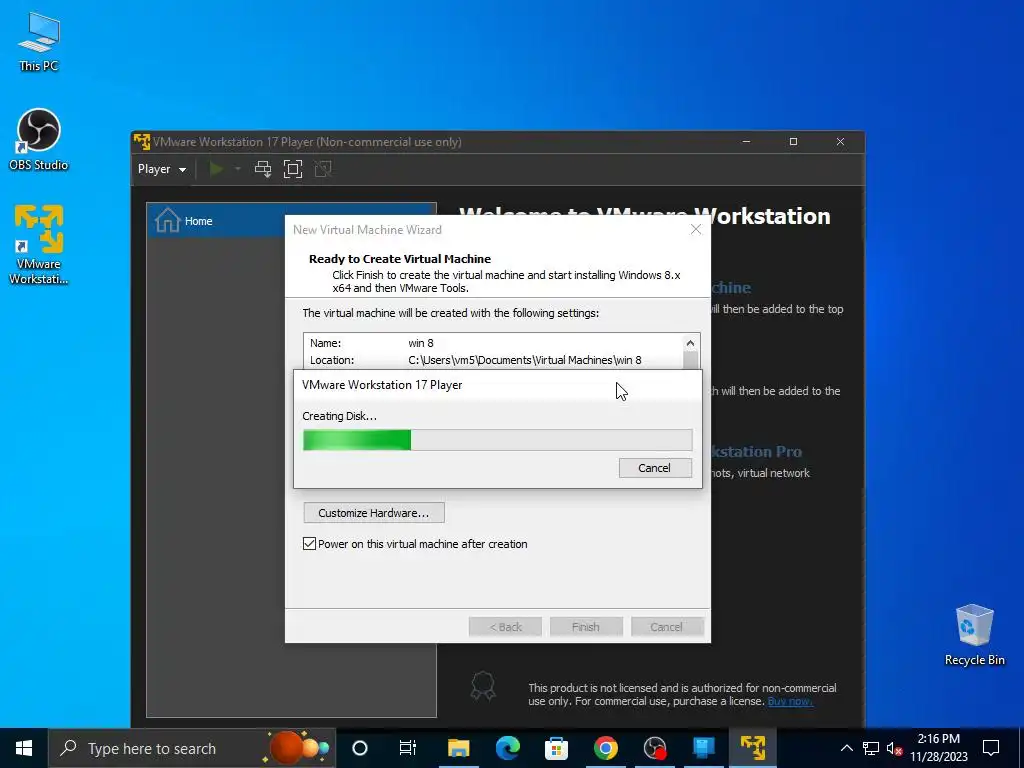Click Cancel at bottom of wizard
Screen dimensions: 1024x768
coord(667,627)
